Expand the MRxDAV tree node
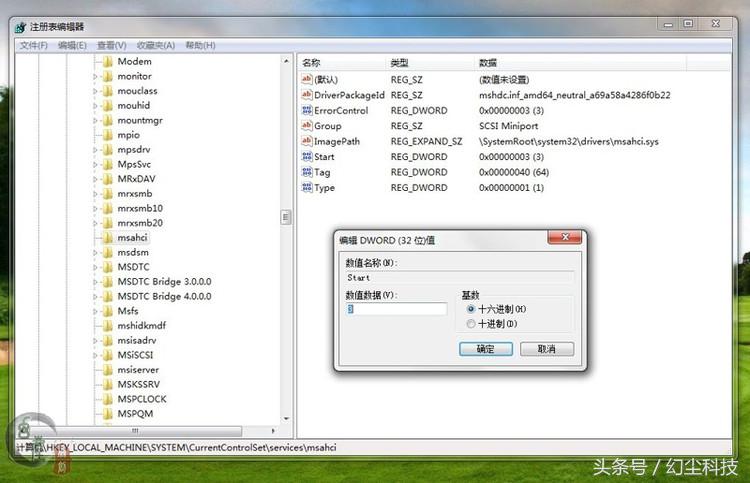This screenshot has width=750, height=483. [95, 179]
